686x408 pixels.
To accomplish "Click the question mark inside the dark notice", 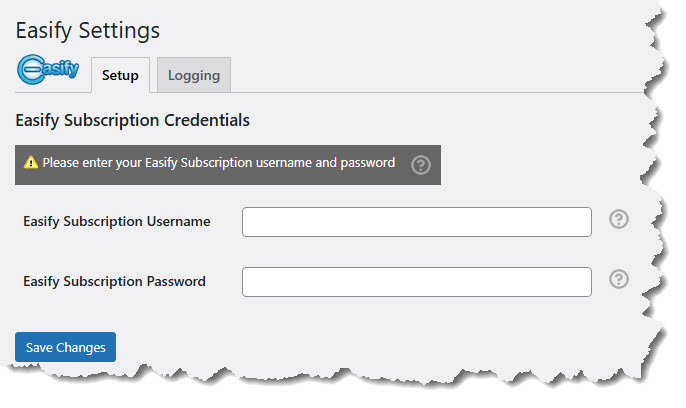I will [421, 165].
